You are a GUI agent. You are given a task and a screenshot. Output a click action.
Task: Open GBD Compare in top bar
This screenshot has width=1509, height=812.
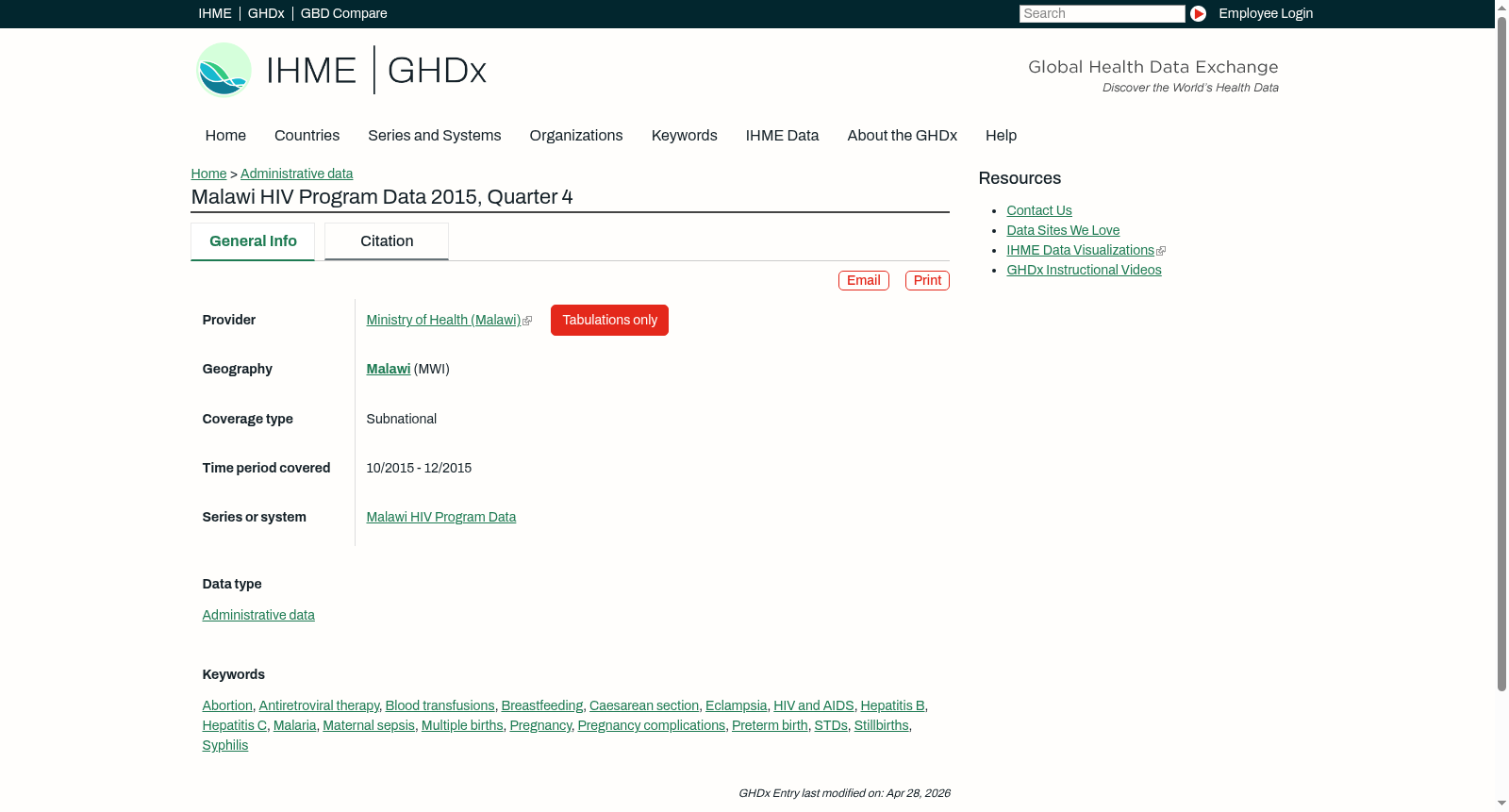click(344, 13)
